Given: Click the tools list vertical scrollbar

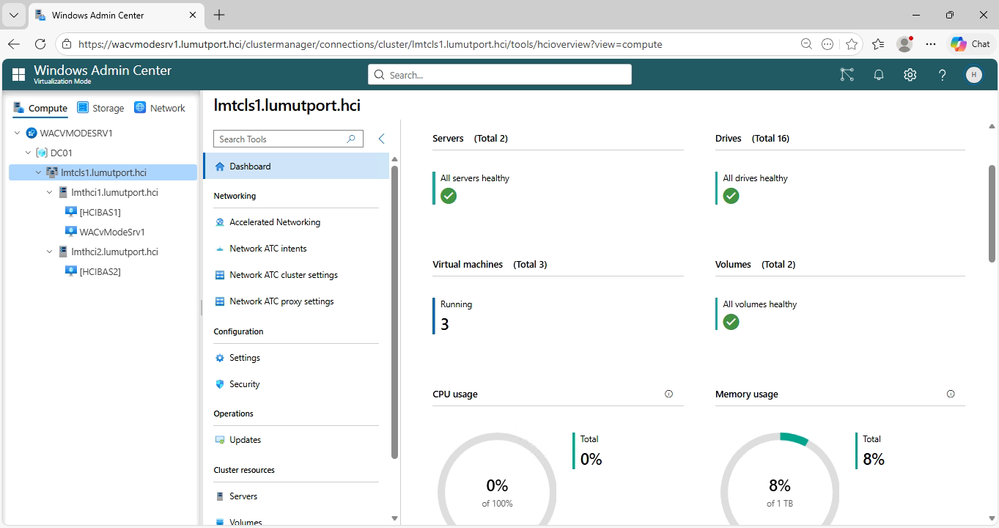Looking at the screenshot, I should click(394, 312).
